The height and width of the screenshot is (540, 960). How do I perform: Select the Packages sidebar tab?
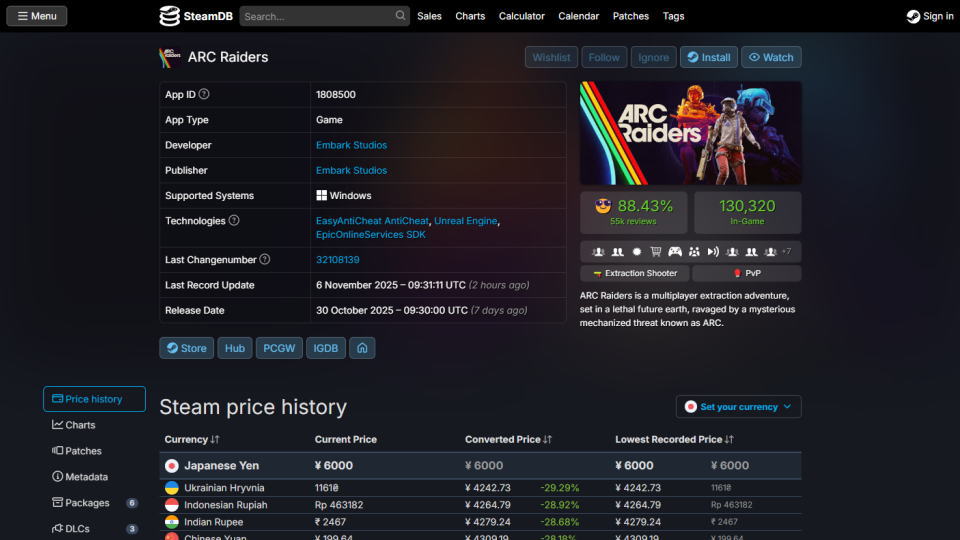click(94, 503)
